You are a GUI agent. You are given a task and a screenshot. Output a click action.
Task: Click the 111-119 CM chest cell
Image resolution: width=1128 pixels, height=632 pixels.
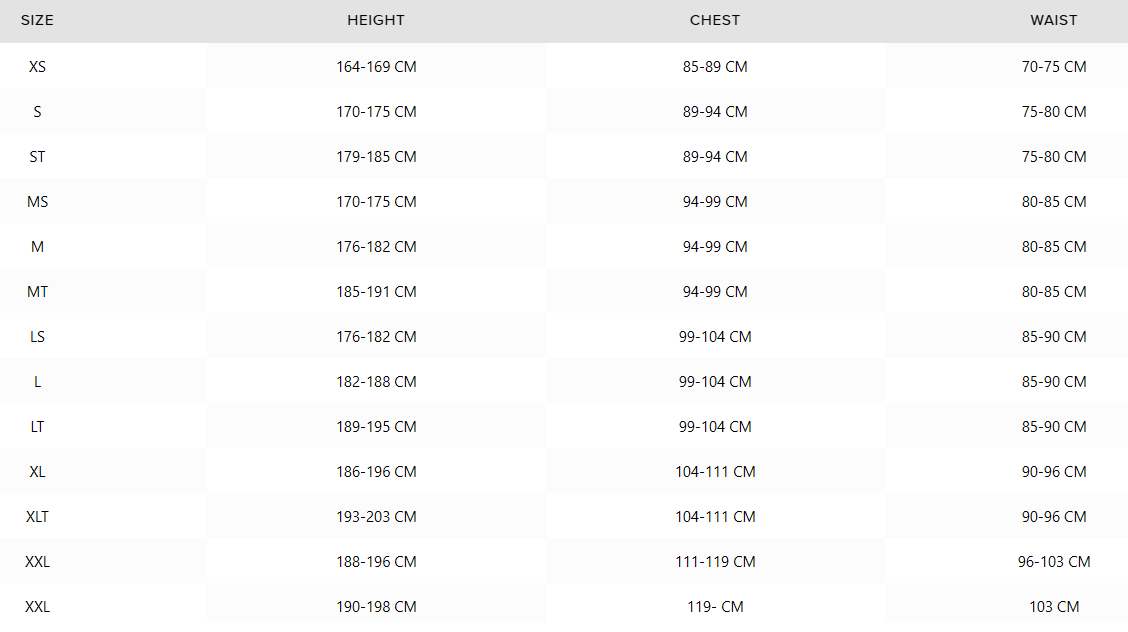(x=715, y=562)
